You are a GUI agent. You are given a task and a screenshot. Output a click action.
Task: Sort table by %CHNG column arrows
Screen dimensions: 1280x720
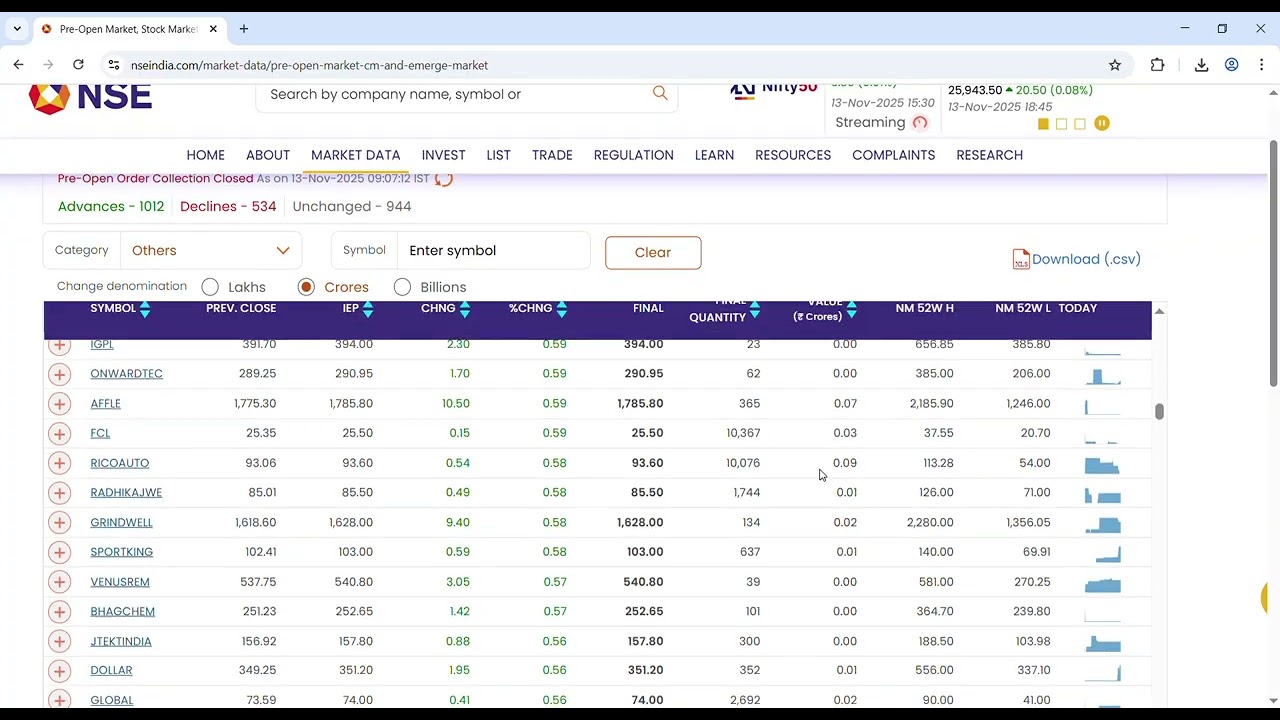(562, 309)
